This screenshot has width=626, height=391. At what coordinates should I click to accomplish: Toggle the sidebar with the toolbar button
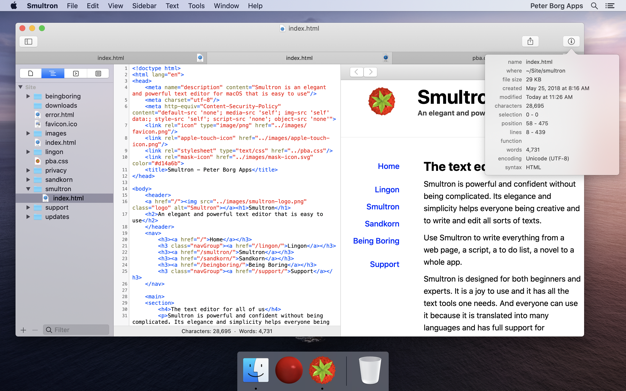tap(28, 42)
